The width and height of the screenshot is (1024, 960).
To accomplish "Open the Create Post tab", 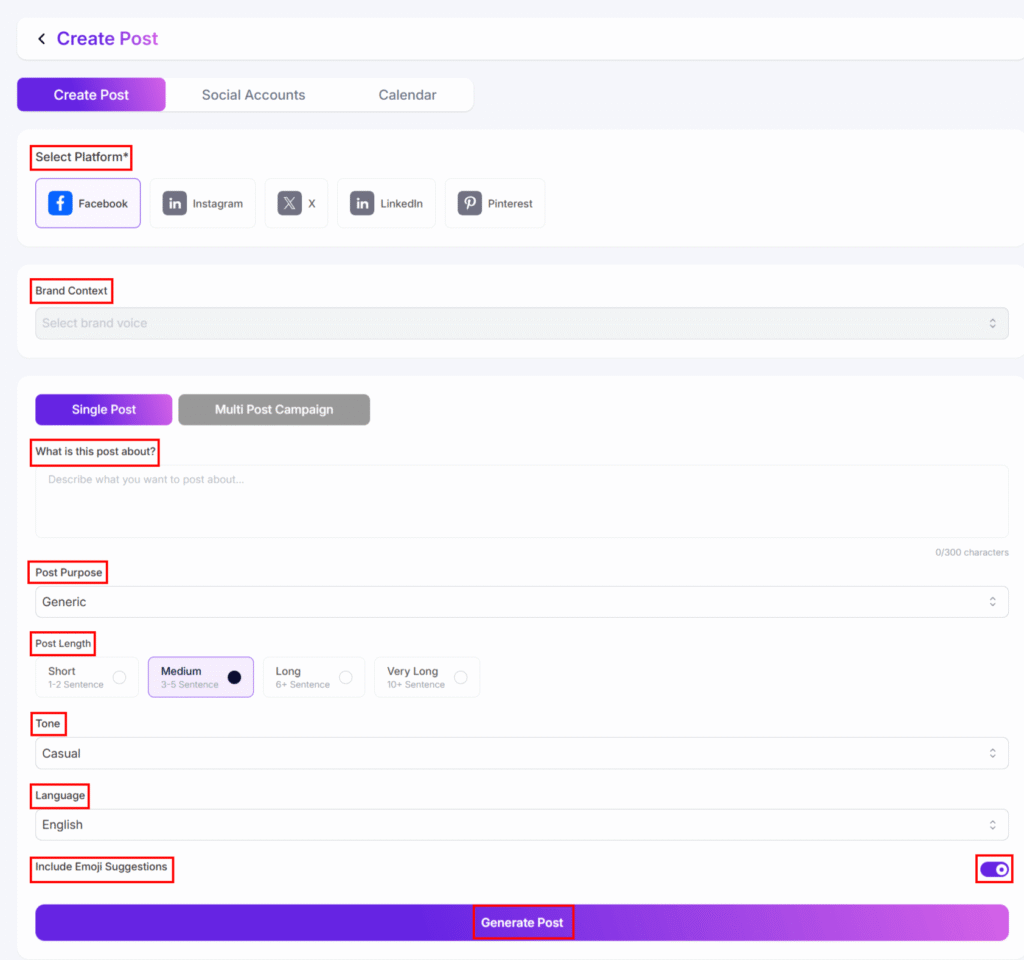I will [91, 95].
